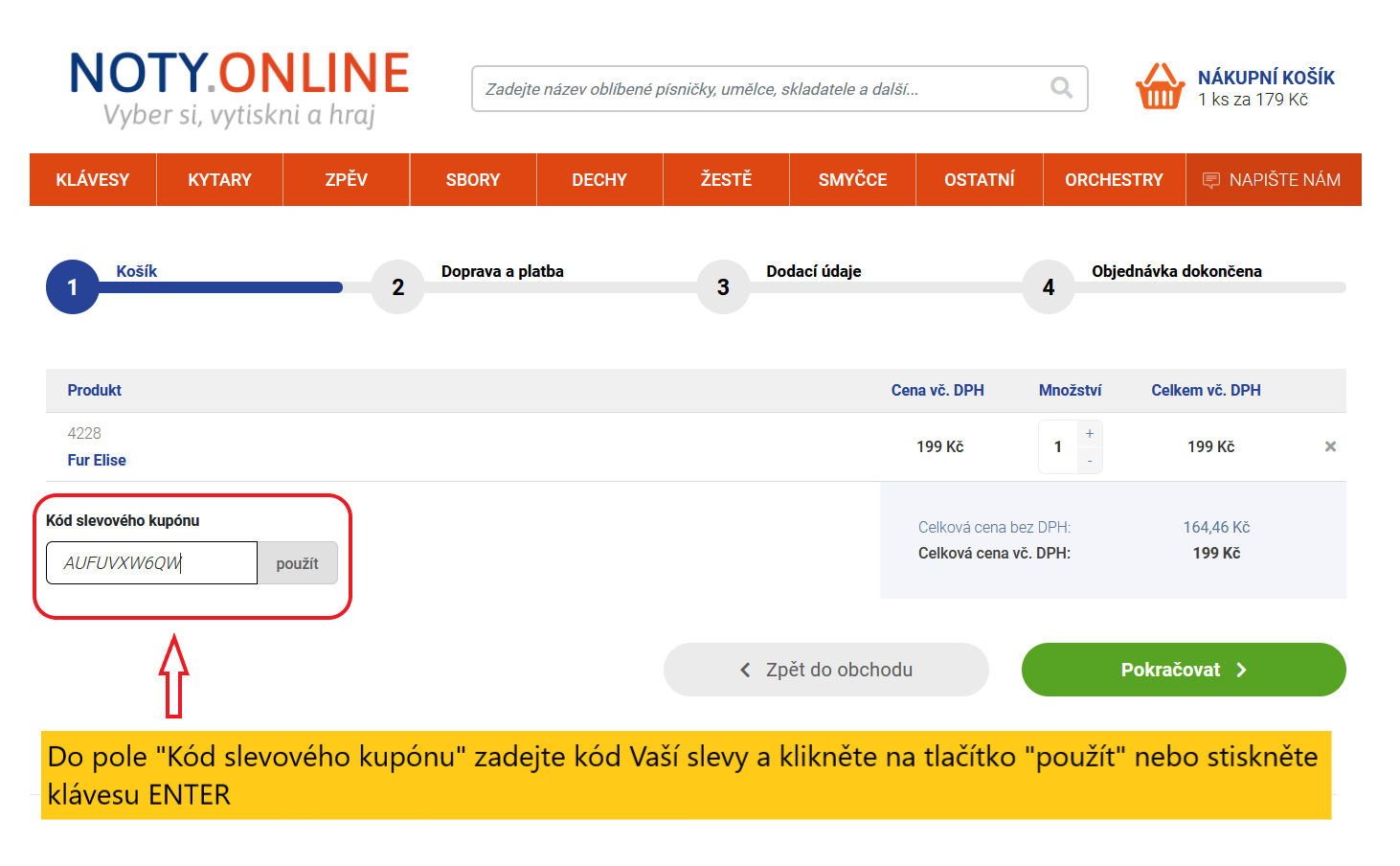Select step 2 Doprava a platba
The image size is (1400, 866).
[398, 286]
